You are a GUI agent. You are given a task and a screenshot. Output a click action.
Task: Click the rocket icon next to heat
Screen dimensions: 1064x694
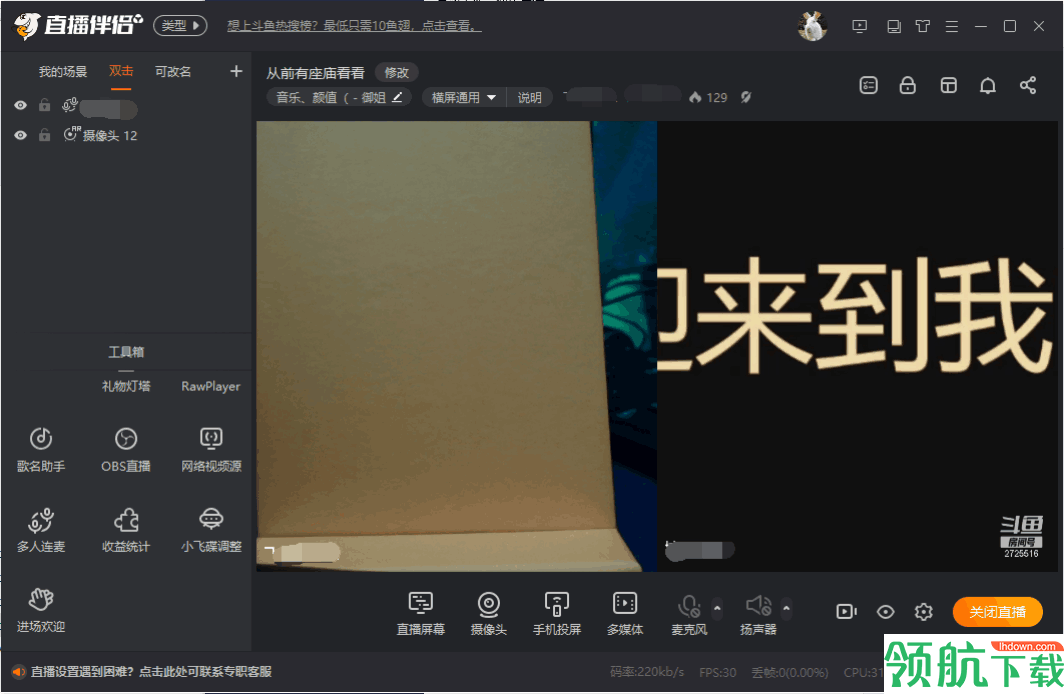pos(746,97)
